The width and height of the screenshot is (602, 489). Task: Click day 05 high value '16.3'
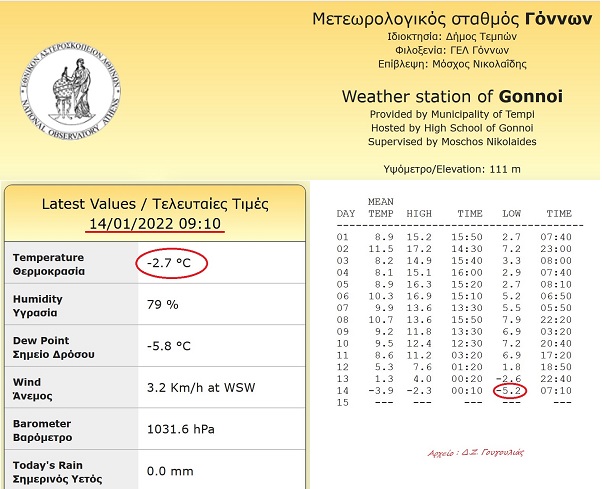pos(419,284)
